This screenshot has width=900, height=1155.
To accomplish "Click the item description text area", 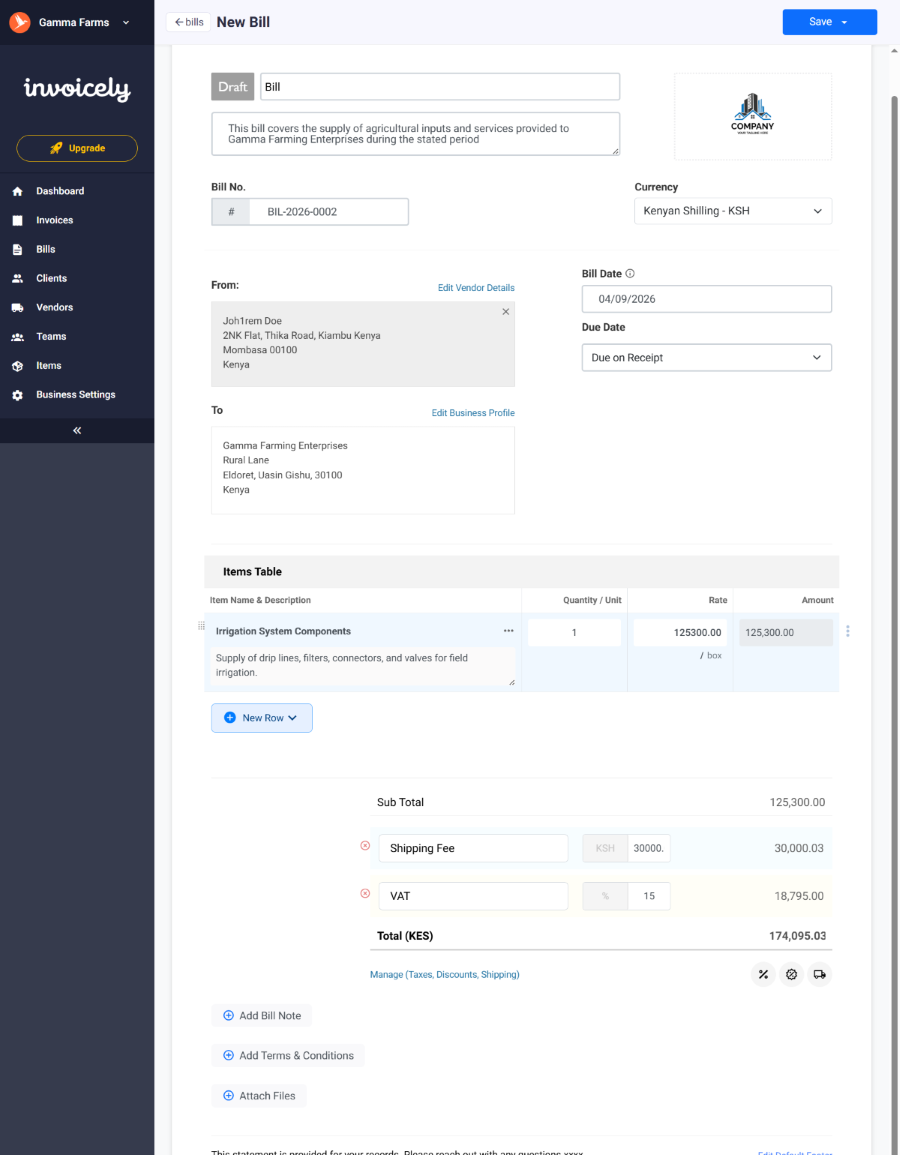I will [x=363, y=667].
